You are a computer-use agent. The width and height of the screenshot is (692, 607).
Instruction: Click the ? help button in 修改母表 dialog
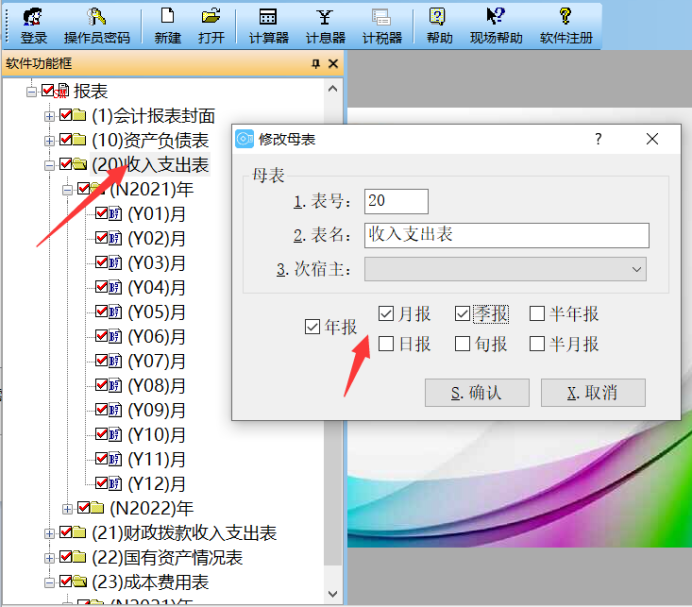click(x=598, y=139)
